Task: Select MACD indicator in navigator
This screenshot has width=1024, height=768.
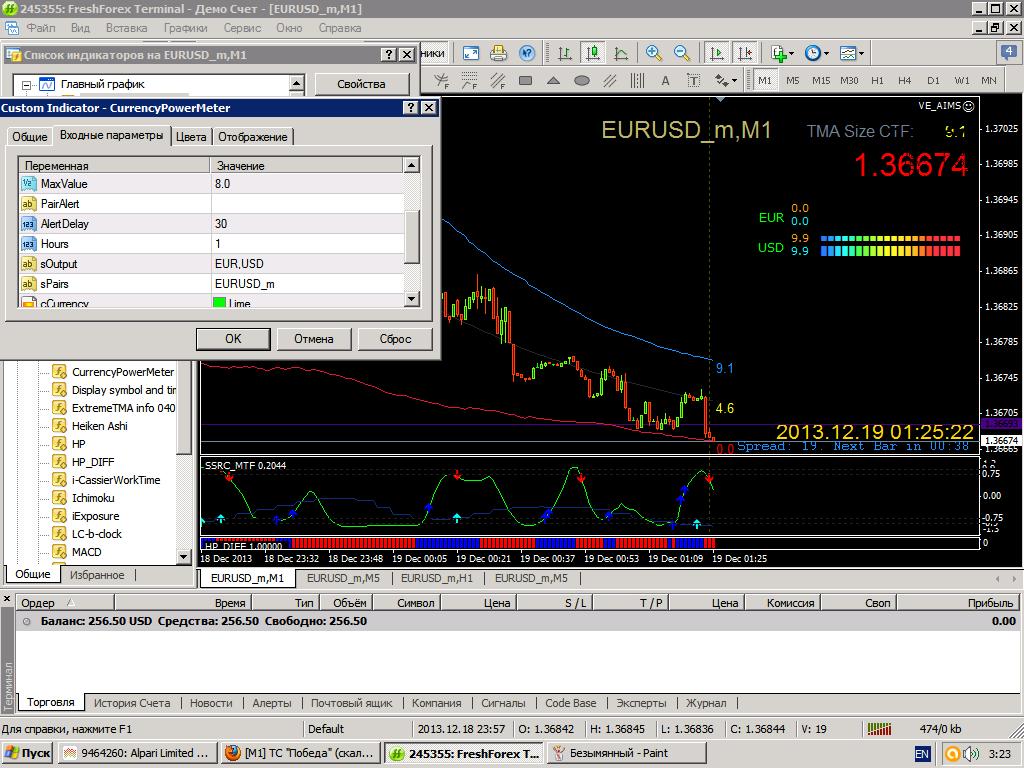Action: click(86, 552)
